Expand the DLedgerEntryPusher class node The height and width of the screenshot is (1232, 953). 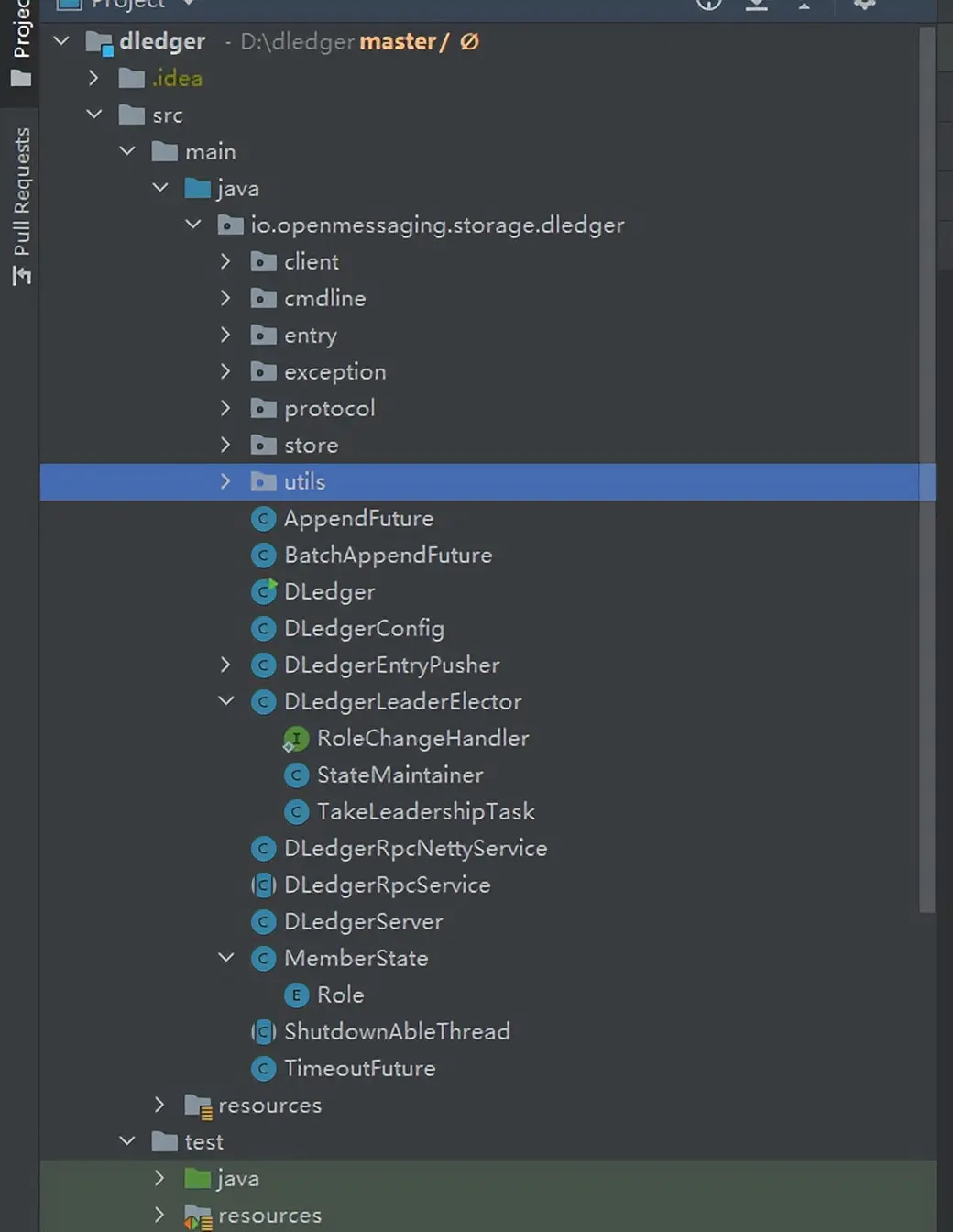coord(226,665)
